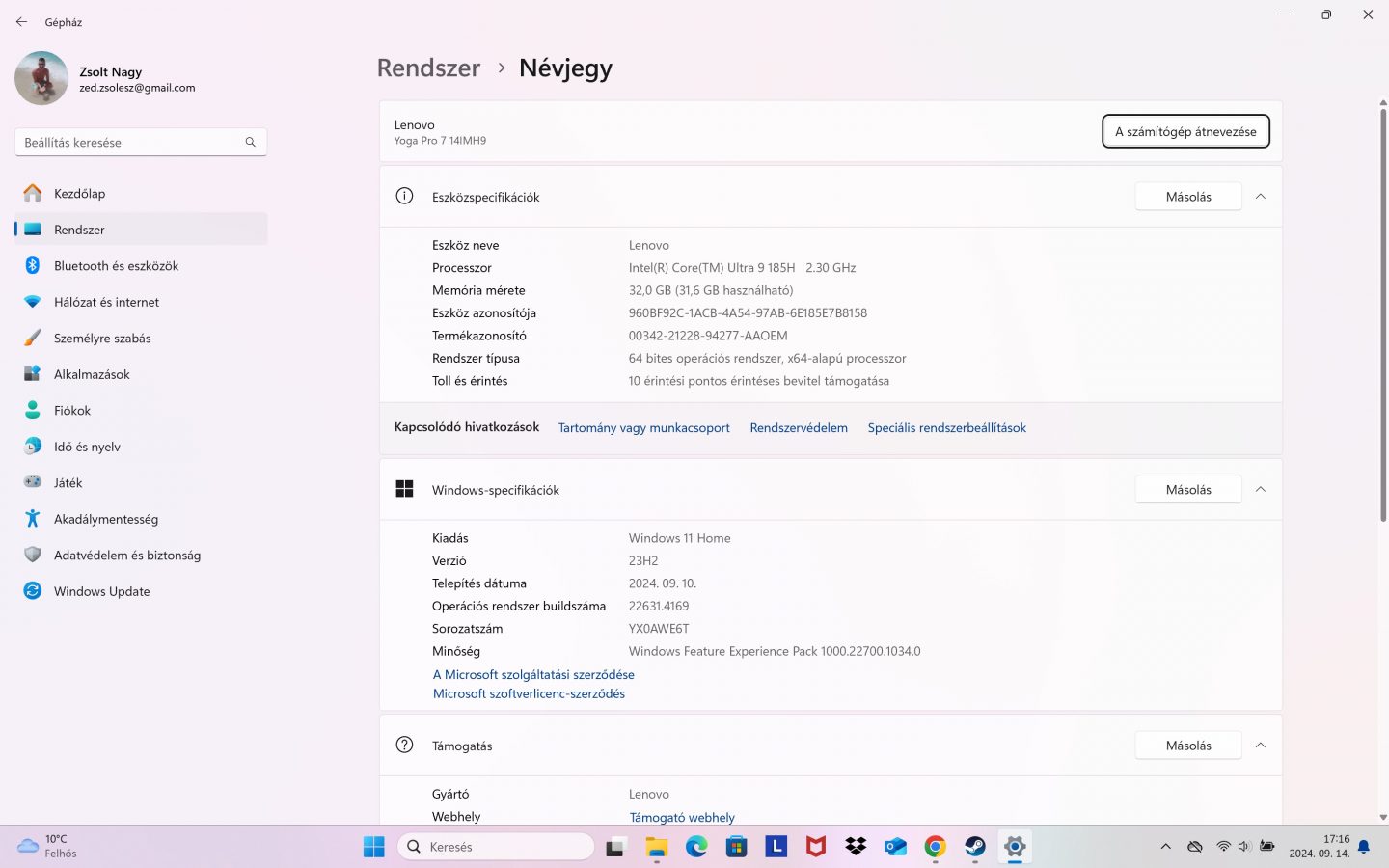Click the magnifier icon in Beállítás keresése
This screenshot has width=1389, height=868.
click(250, 142)
